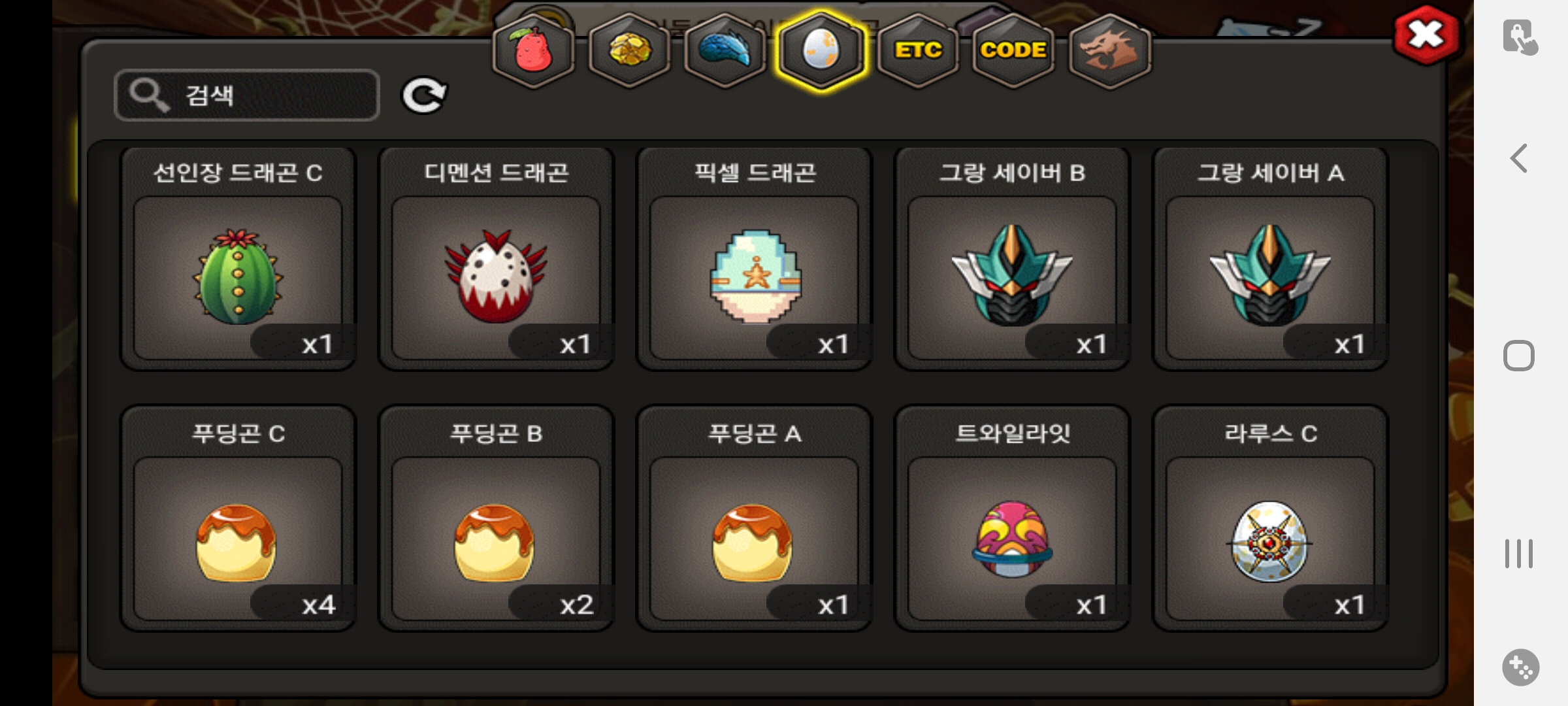Click the 검색 search field
1568x706 pixels.
click(247, 95)
